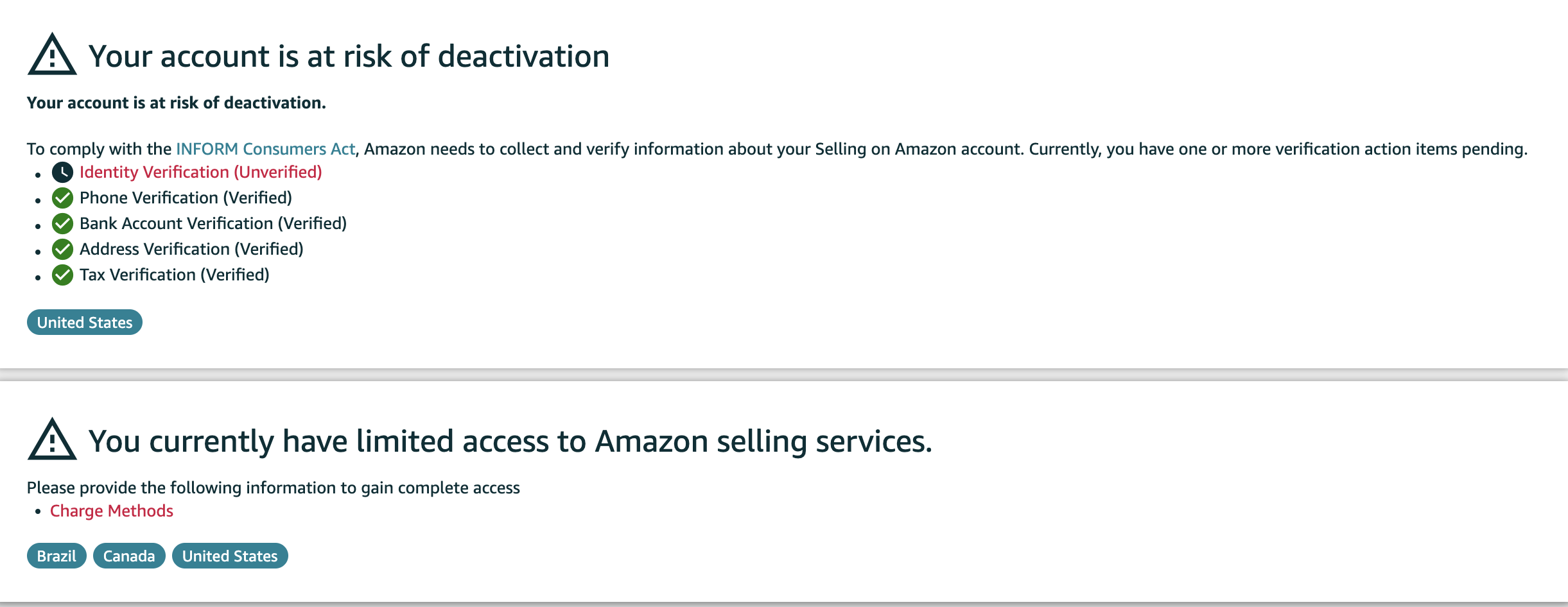The width and height of the screenshot is (1568, 607).
Task: Click the limited access warning triangle icon
Action: coord(52,440)
